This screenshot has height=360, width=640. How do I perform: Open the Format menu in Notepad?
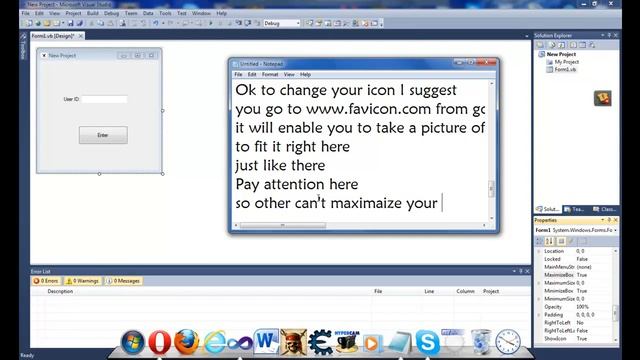click(270, 75)
